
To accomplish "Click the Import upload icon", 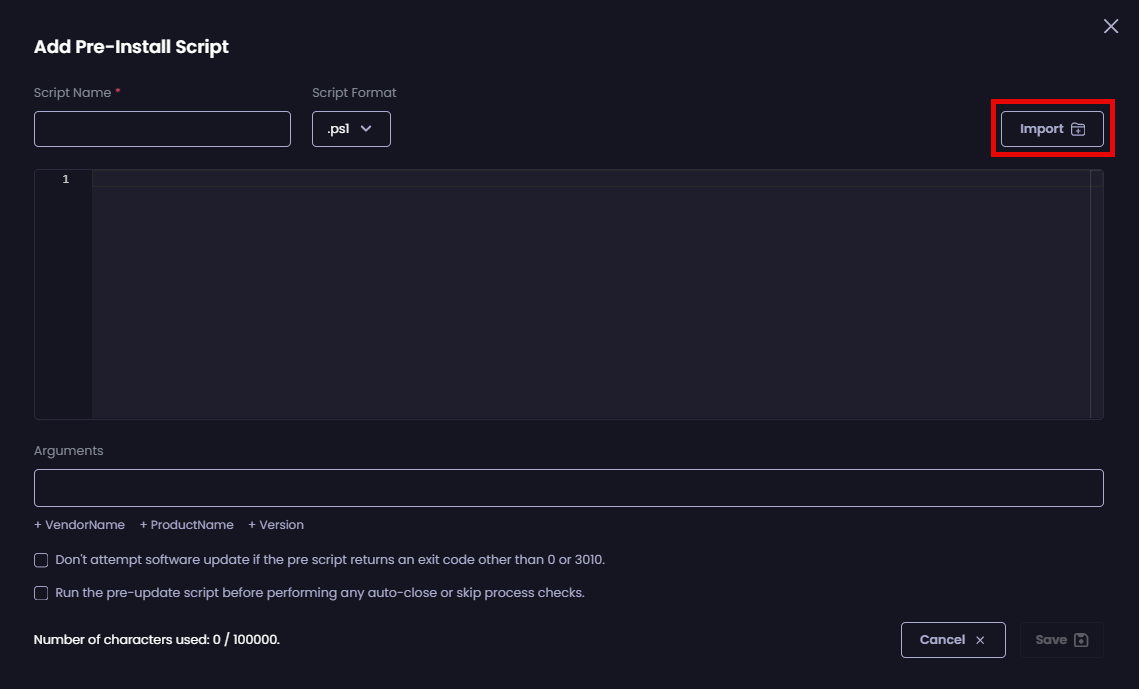I will 1078,128.
